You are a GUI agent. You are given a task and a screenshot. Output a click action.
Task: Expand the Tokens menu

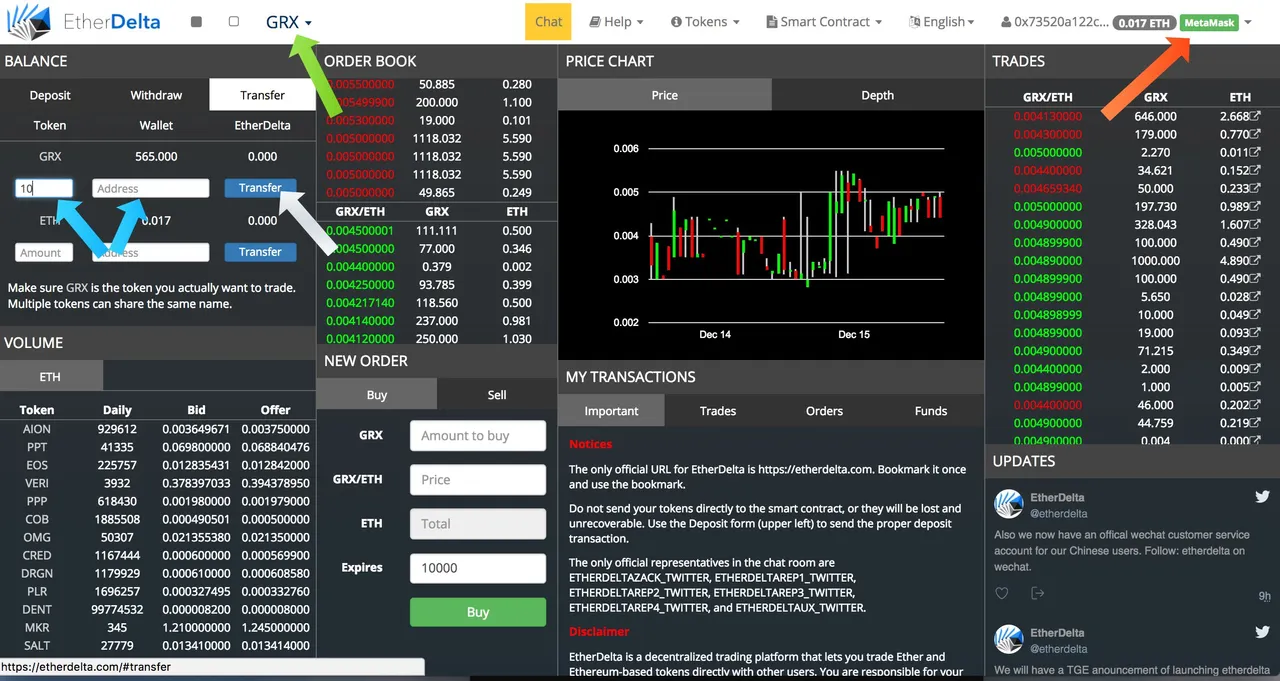[x=705, y=22]
